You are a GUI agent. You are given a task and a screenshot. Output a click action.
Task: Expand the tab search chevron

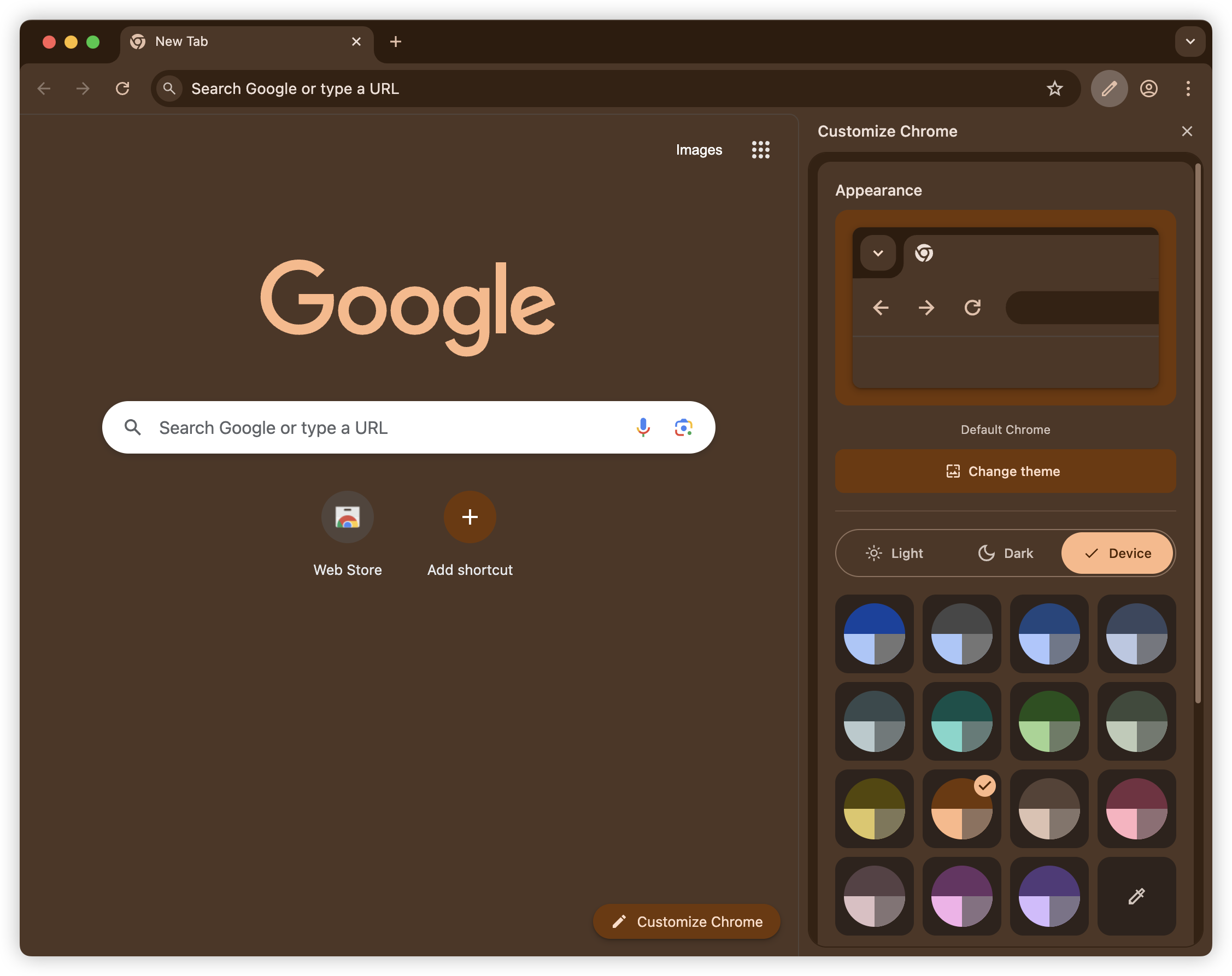tap(1190, 42)
